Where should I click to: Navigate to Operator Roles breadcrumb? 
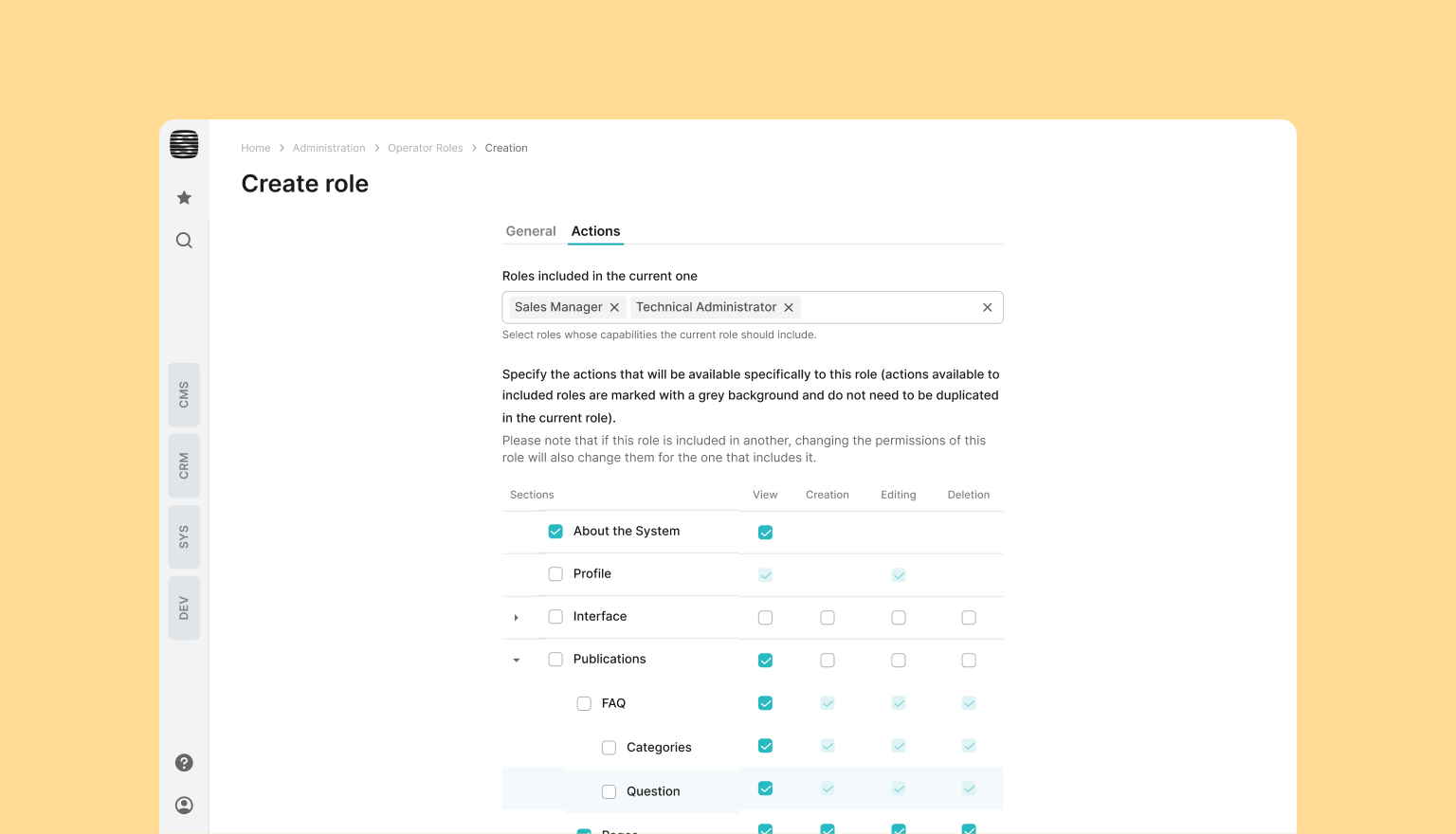[x=425, y=148]
